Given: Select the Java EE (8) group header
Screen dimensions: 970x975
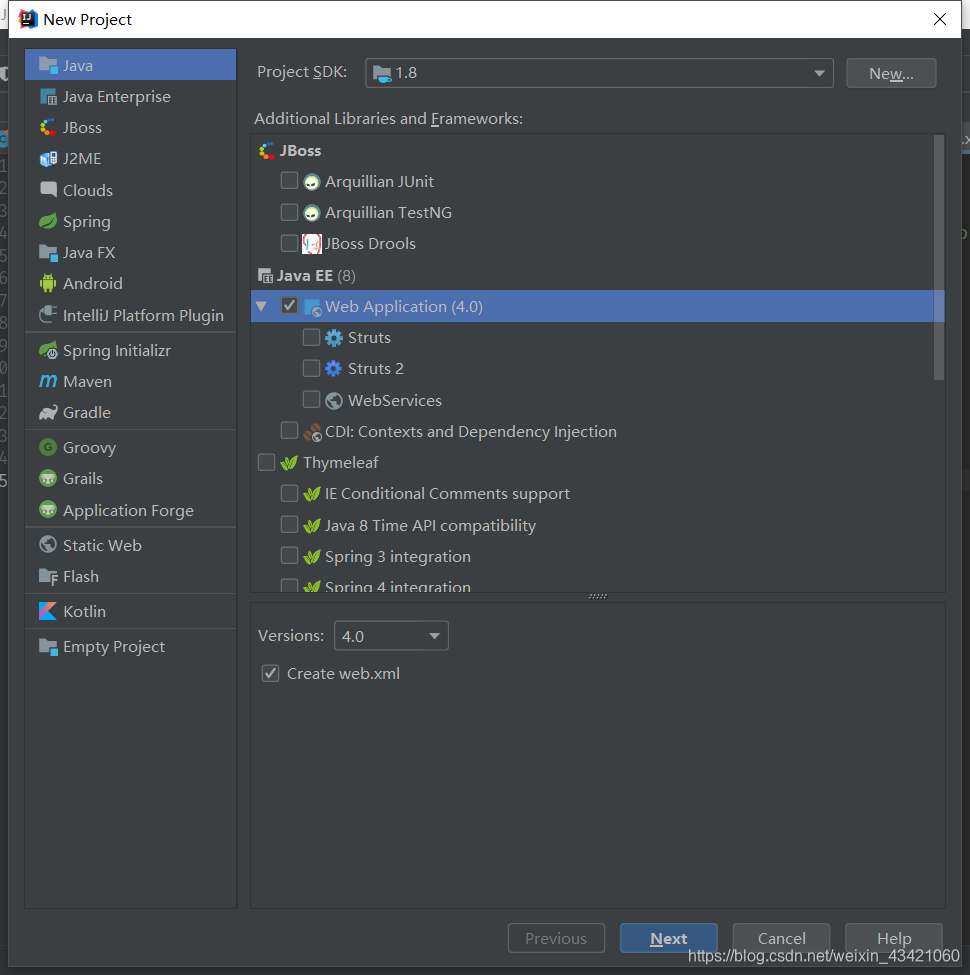Looking at the screenshot, I should (307, 275).
